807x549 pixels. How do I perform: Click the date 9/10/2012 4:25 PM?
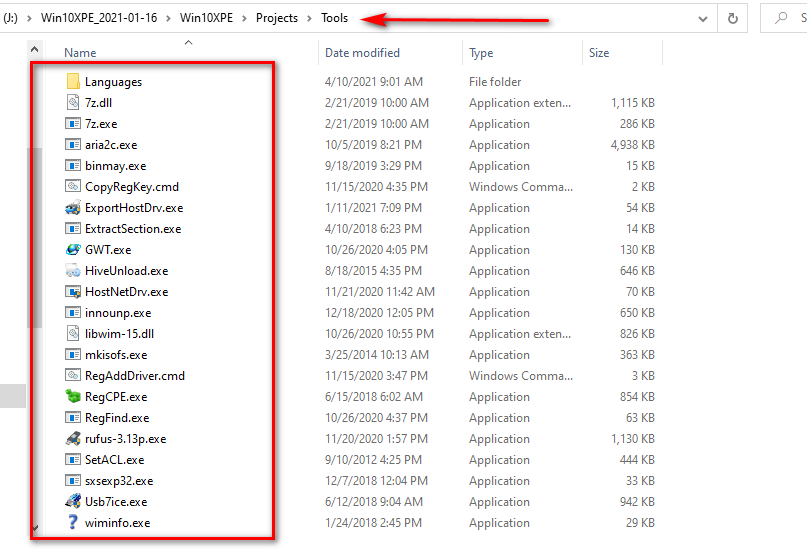[373, 459]
